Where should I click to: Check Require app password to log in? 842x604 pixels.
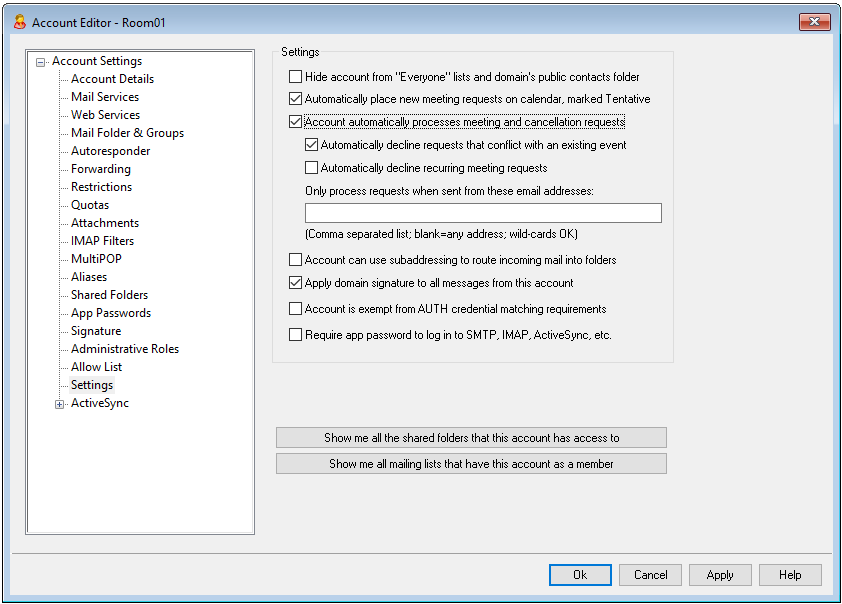[295, 336]
